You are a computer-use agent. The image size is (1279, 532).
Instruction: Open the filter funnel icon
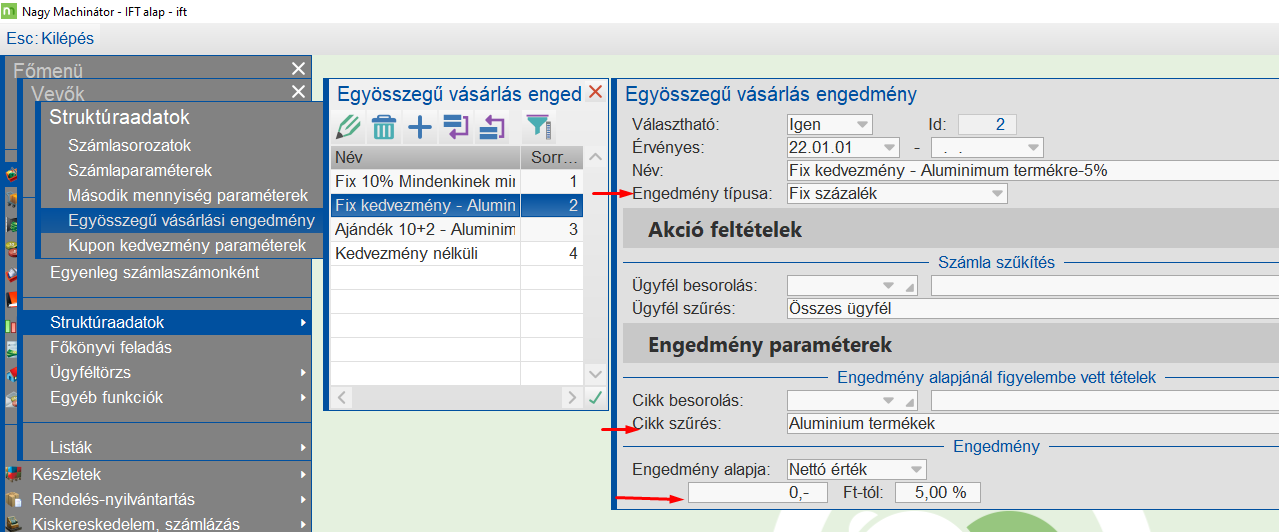(539, 127)
